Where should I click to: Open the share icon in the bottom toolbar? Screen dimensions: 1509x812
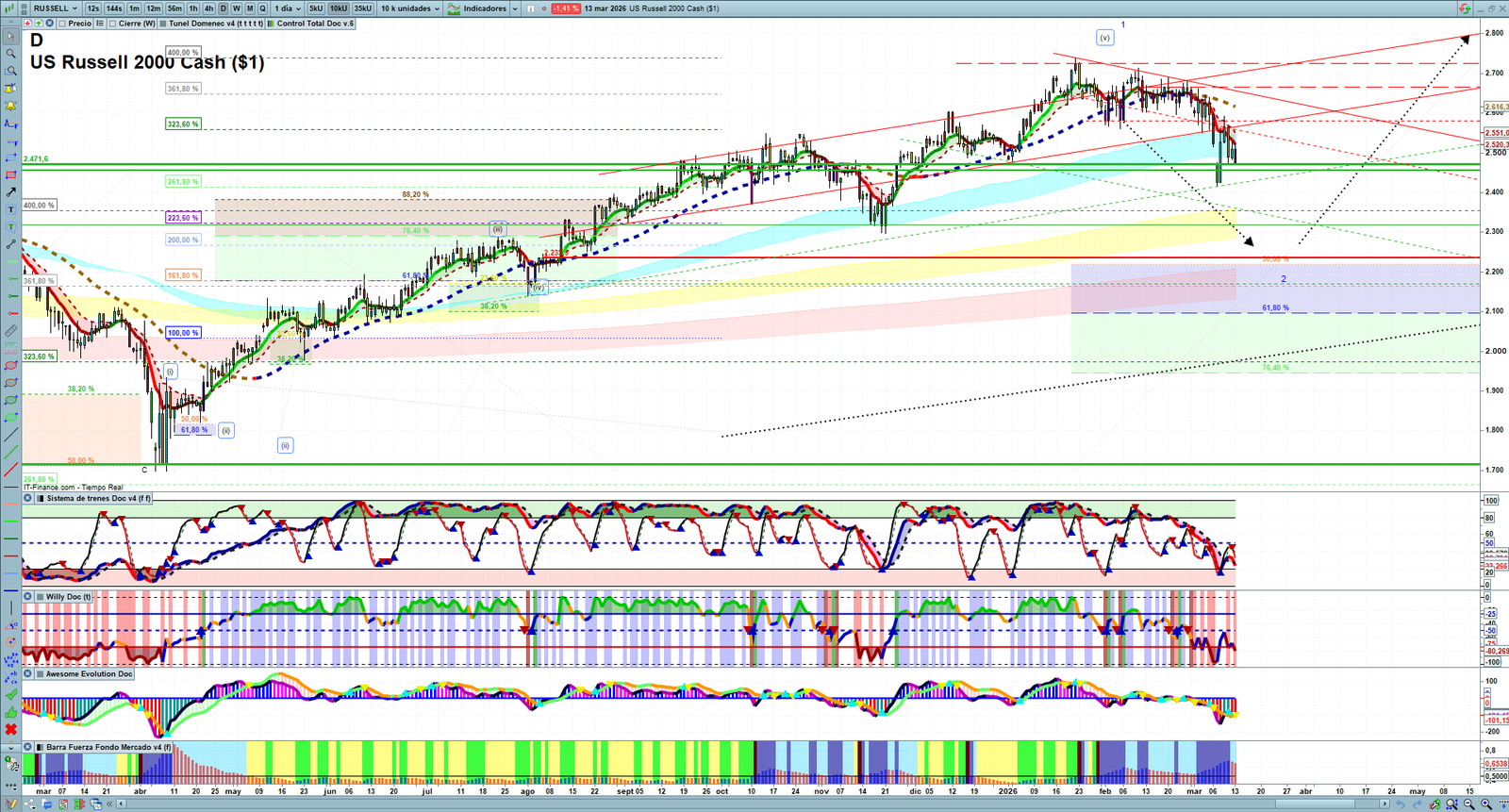coord(29,804)
